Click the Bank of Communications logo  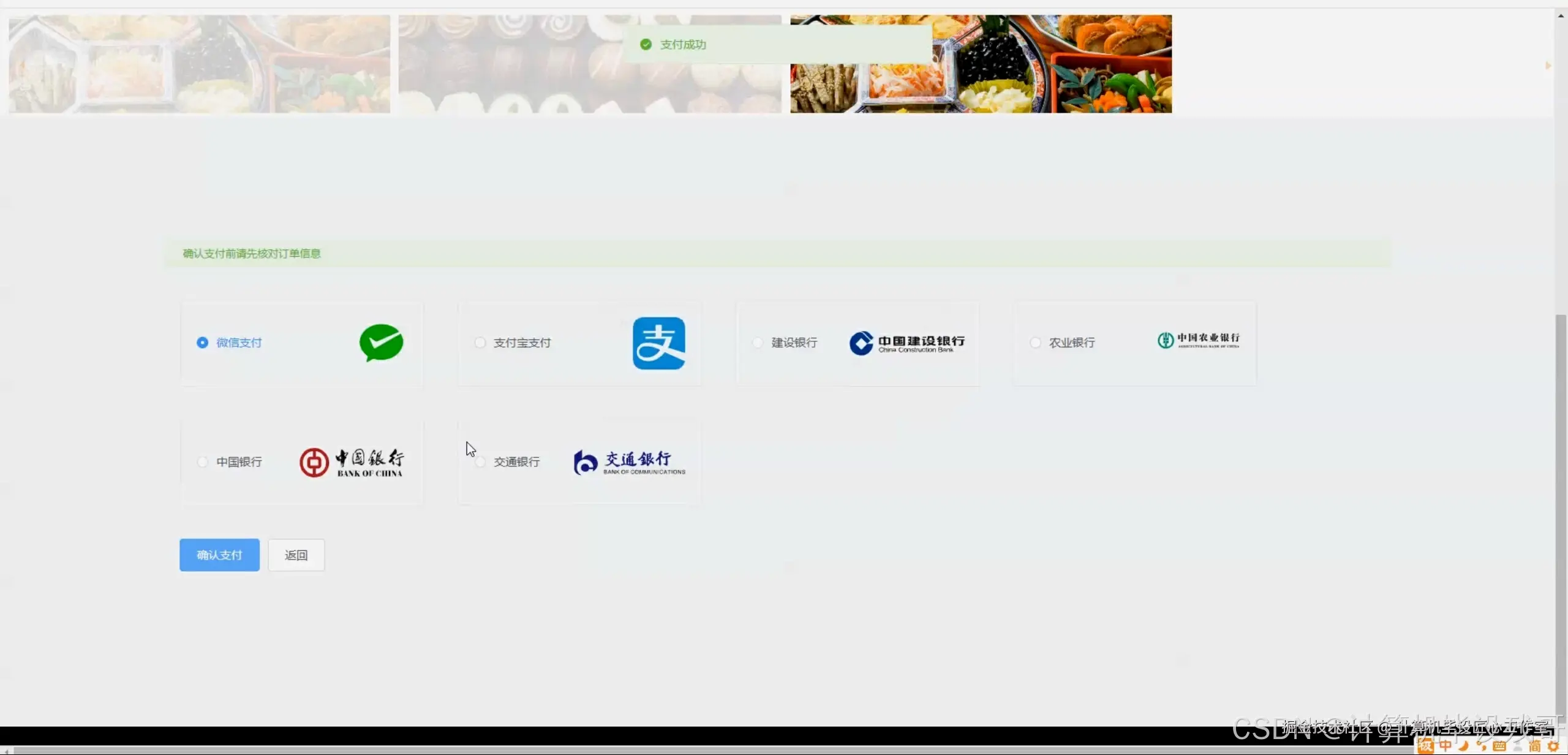628,461
